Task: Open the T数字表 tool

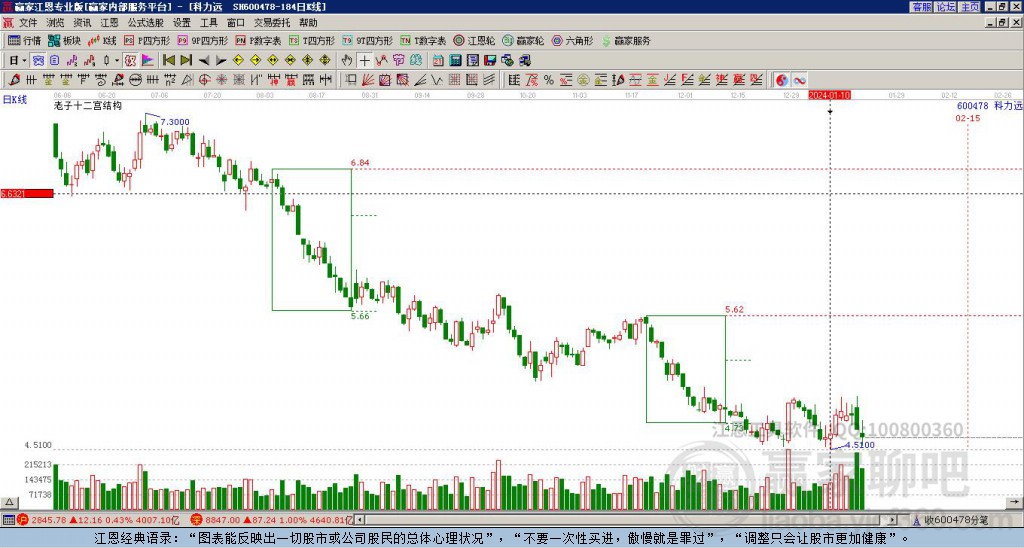Action: [423, 40]
